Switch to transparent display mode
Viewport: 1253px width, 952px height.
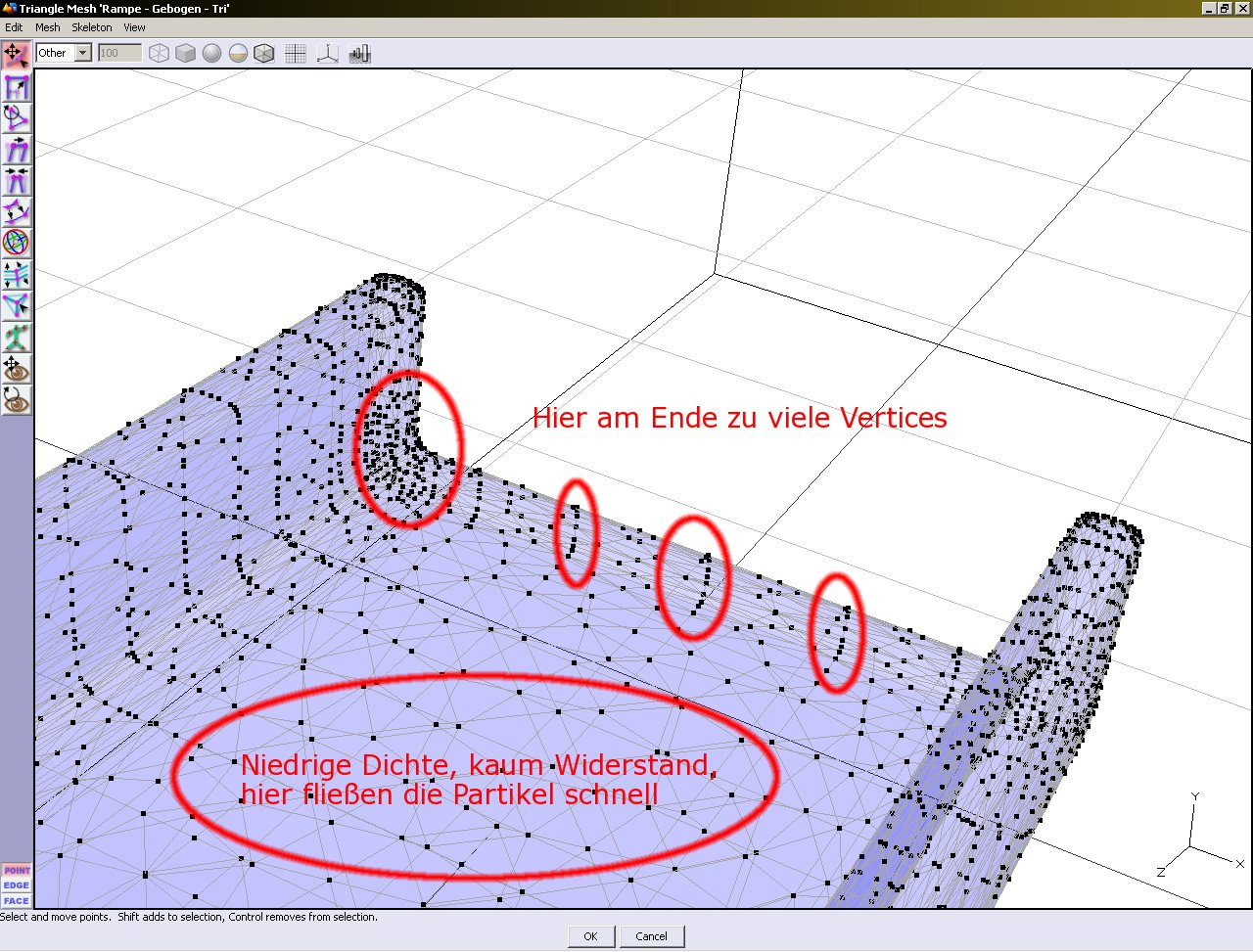(x=264, y=53)
